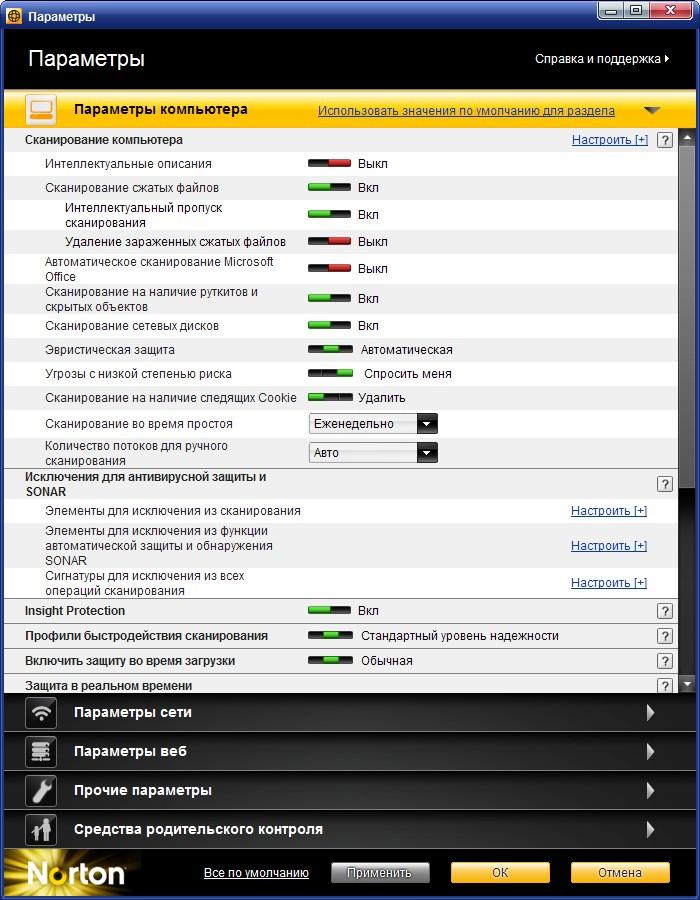Image resolution: width=700 pixels, height=900 pixels.
Task: Select Параметры веб section header
Action: 350,751
